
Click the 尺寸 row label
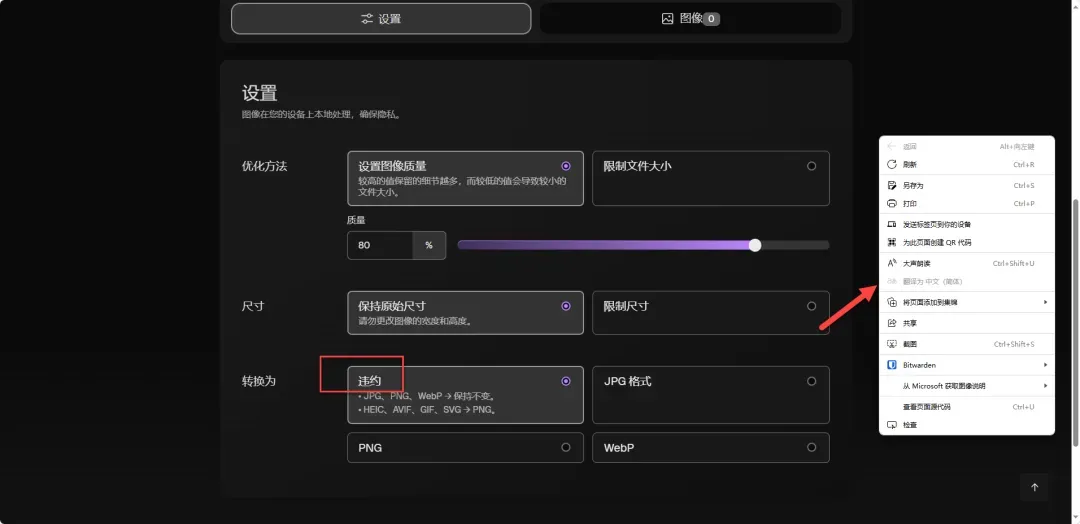(x=253, y=306)
